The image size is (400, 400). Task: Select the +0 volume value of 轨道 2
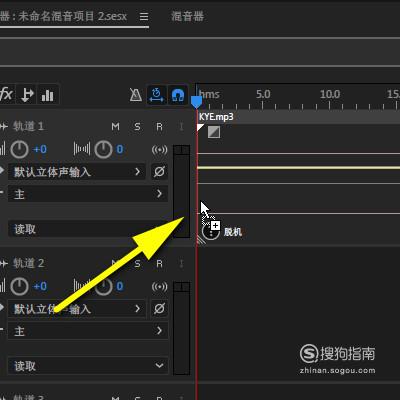pos(40,287)
